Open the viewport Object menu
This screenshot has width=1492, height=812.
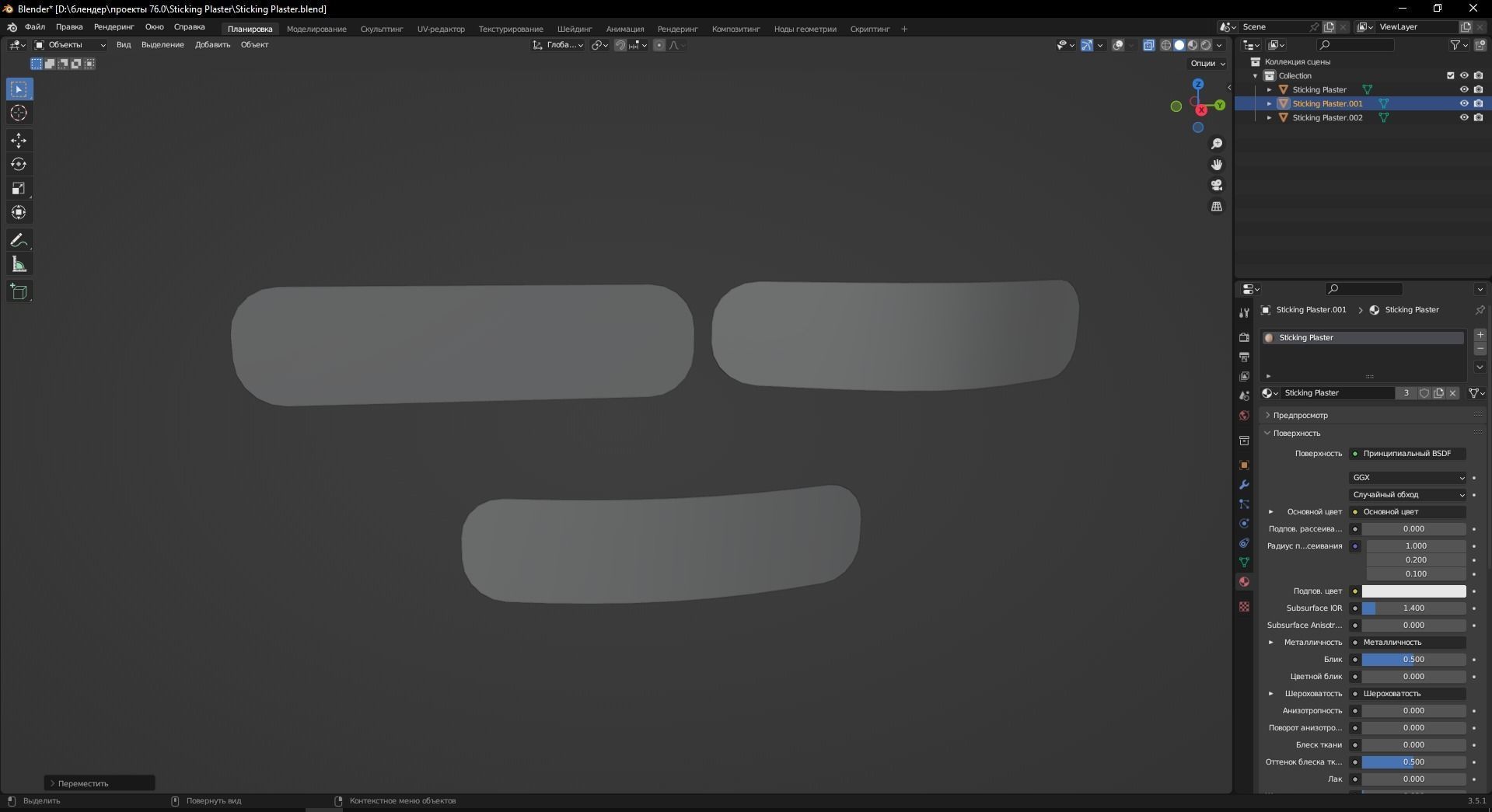(x=254, y=45)
